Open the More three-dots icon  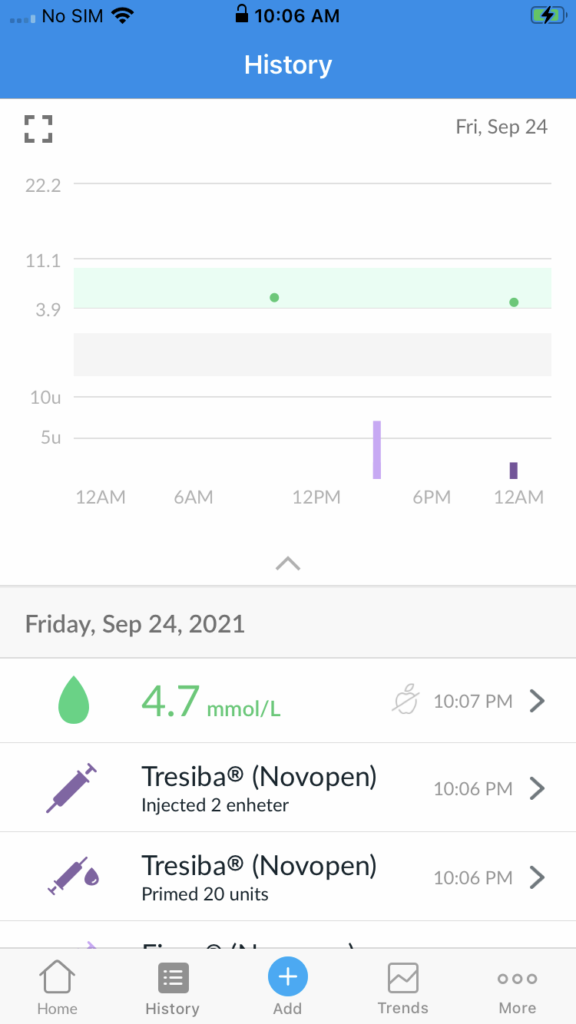[517, 978]
